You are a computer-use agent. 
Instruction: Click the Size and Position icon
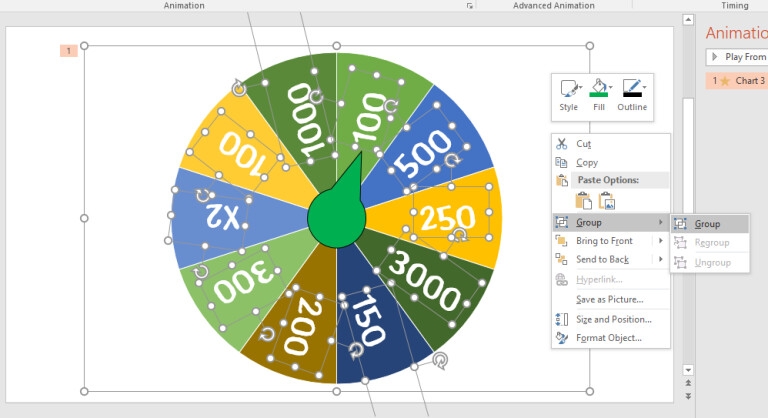(x=561, y=320)
